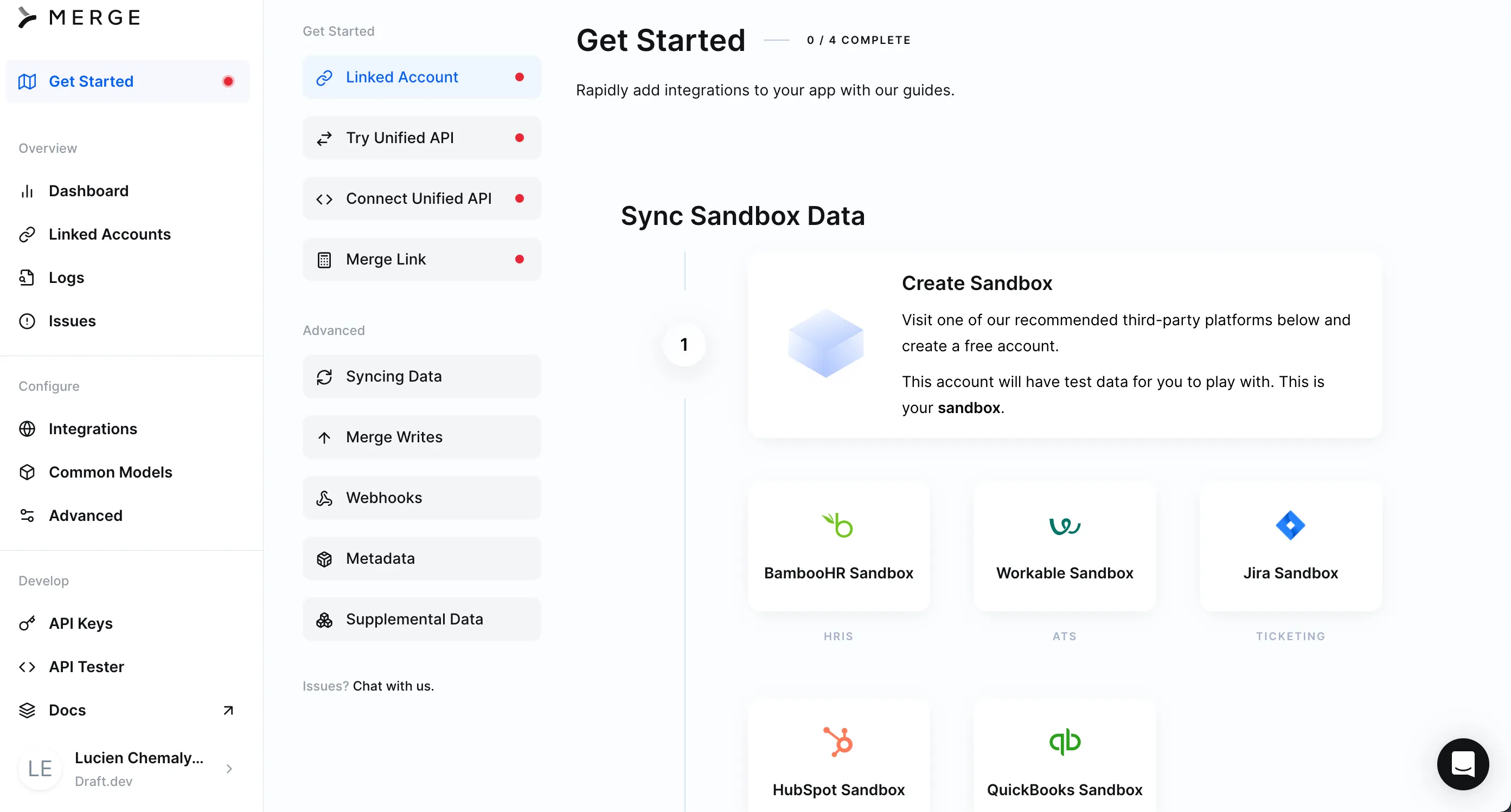Image resolution: width=1511 pixels, height=812 pixels.
Task: Click the Create Sandbox heading
Action: [x=977, y=283]
